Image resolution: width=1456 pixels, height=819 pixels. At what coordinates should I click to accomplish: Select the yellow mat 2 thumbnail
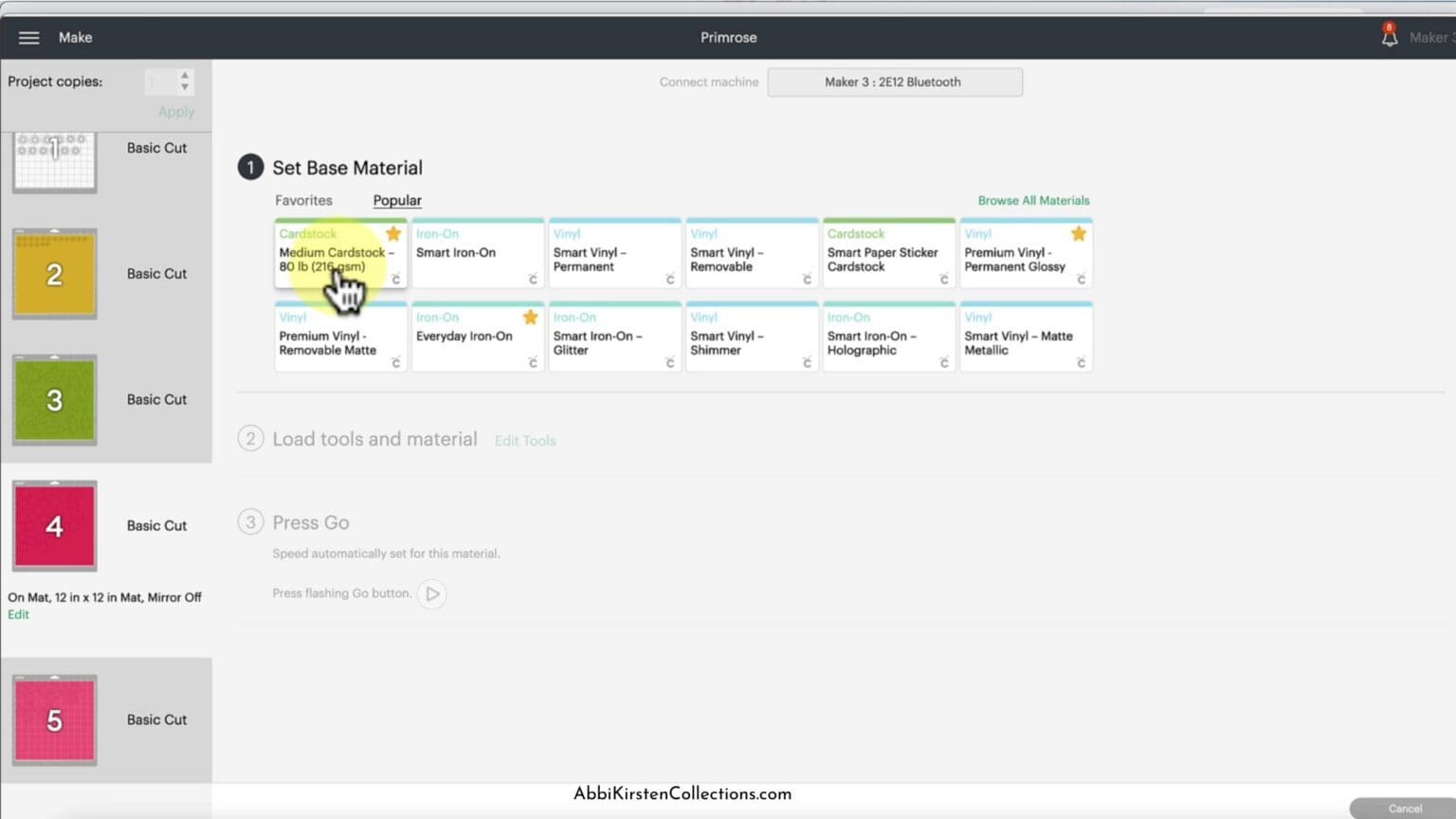[54, 274]
